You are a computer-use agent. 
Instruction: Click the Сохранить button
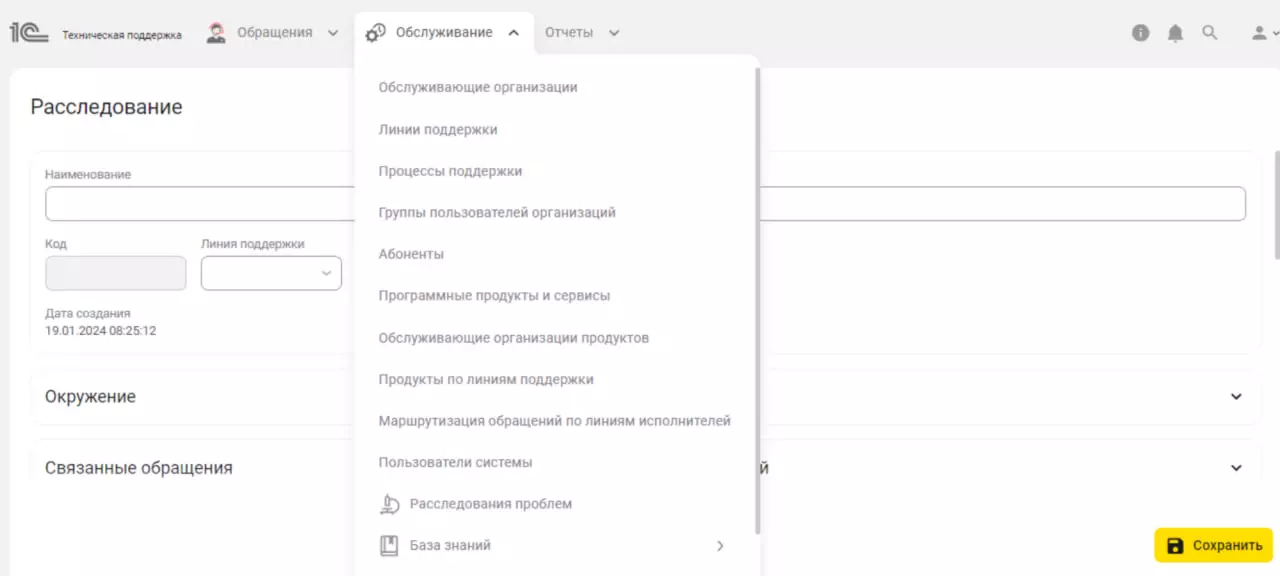coord(1212,545)
